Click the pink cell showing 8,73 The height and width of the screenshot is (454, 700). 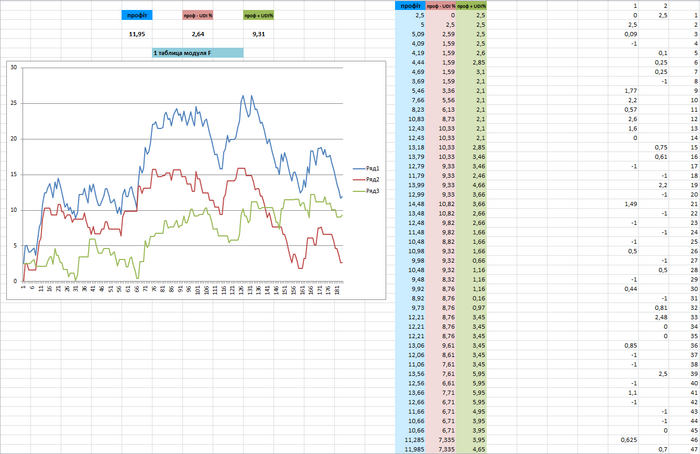click(441, 119)
